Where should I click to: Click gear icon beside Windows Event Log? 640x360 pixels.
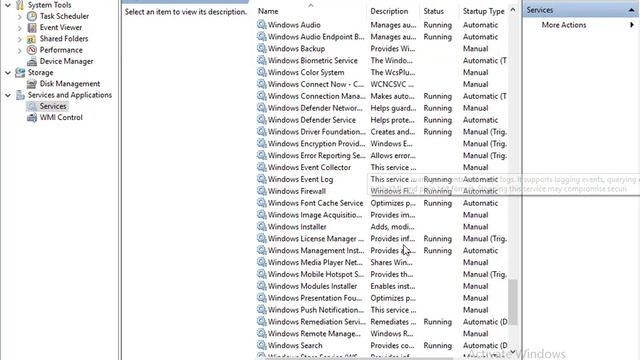point(262,179)
